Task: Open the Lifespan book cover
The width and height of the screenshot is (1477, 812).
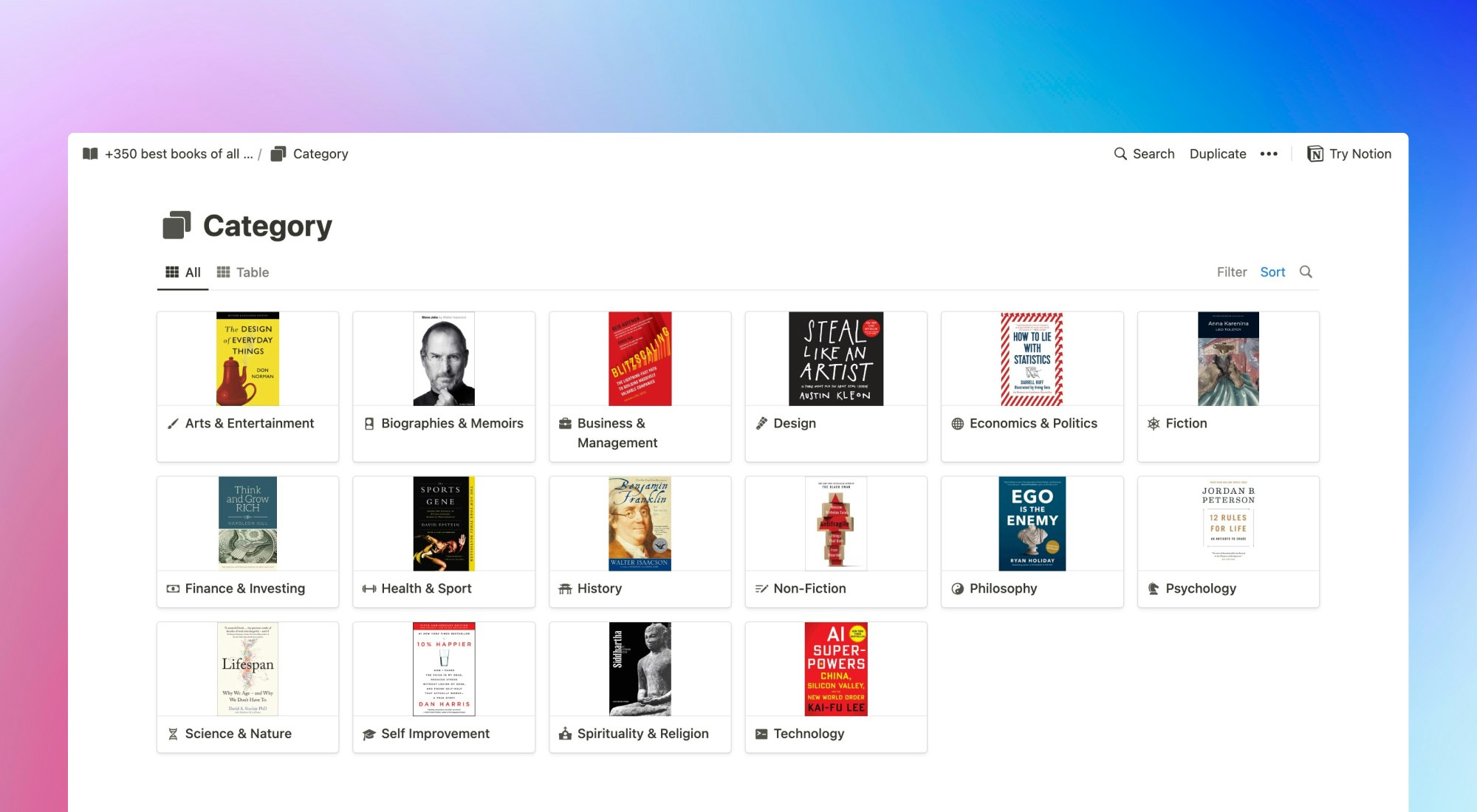Action: coord(247,669)
